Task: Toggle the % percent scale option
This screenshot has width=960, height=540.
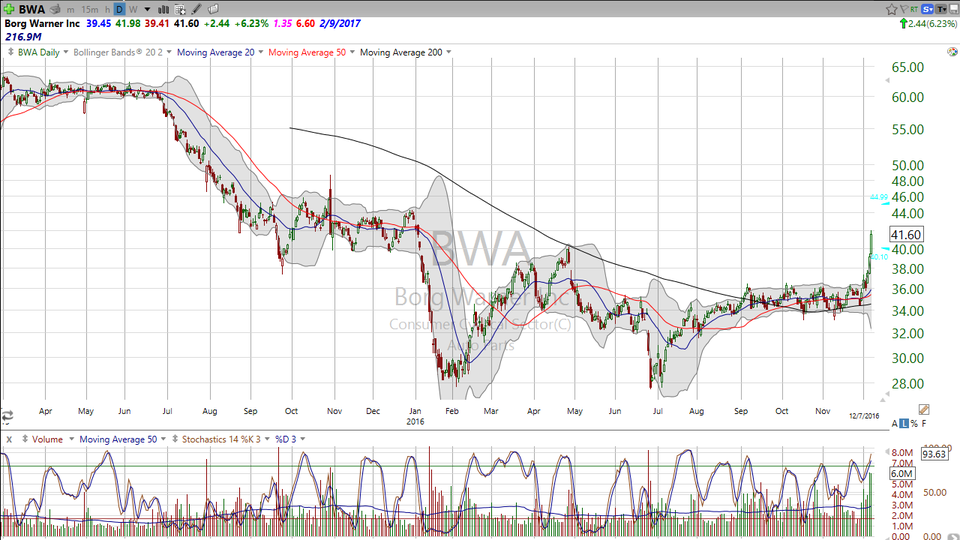Action: 914,424
